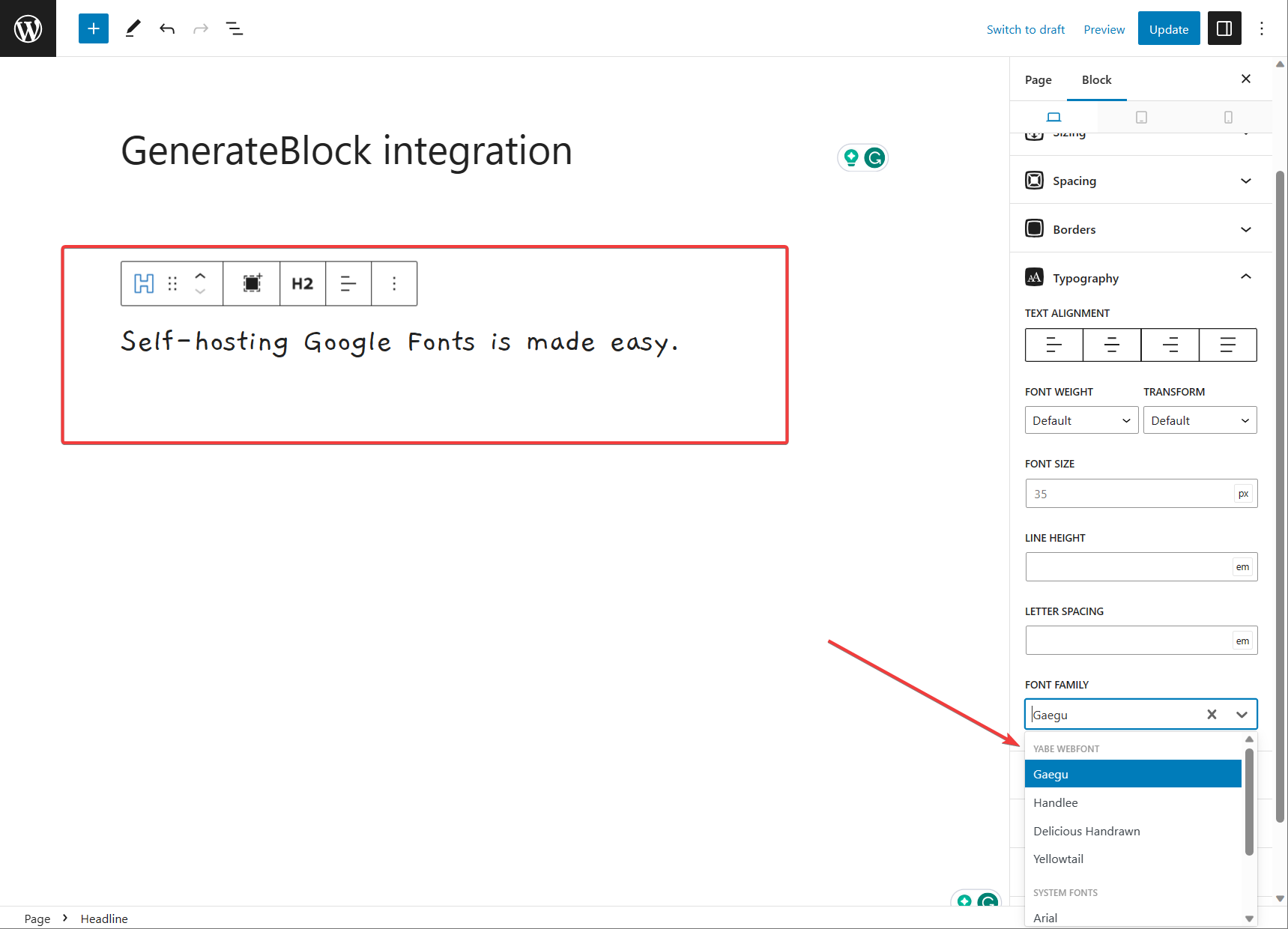The height and width of the screenshot is (929, 1288).
Task: Open the Font Weight dropdown
Action: click(1082, 420)
